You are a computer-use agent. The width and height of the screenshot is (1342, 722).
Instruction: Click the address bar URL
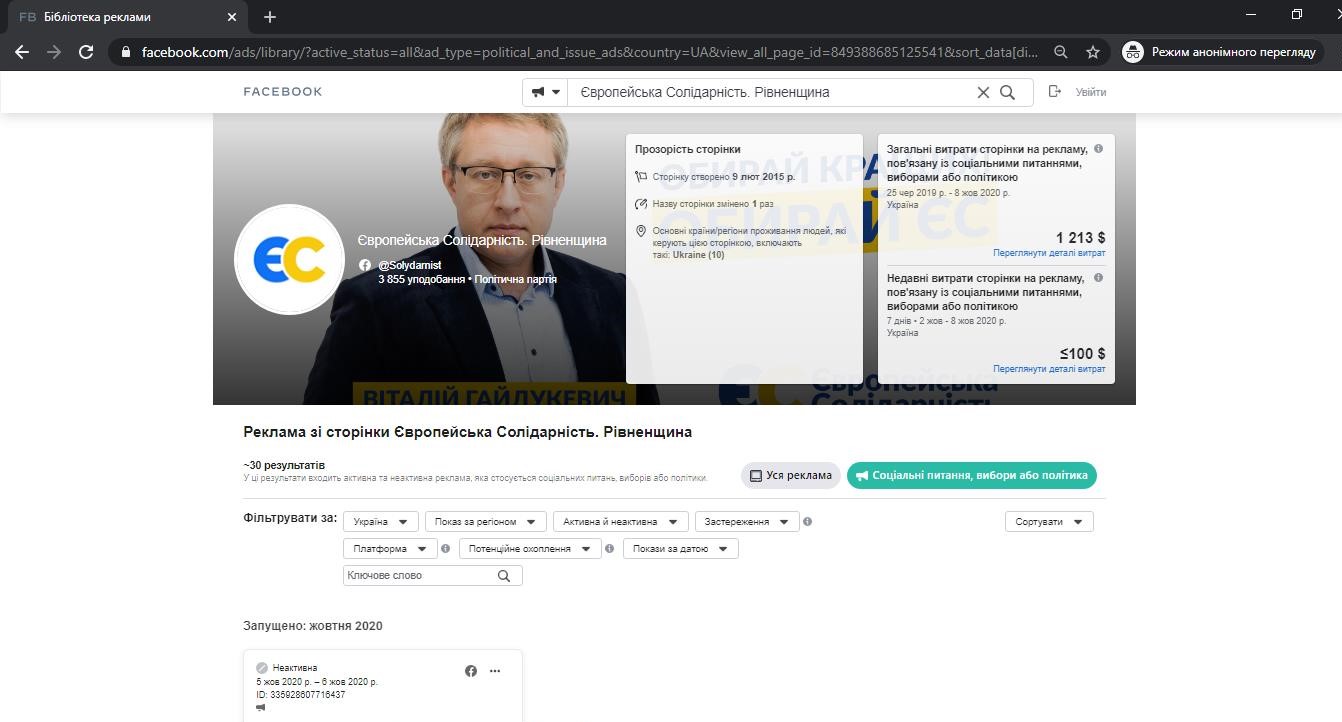[590, 52]
